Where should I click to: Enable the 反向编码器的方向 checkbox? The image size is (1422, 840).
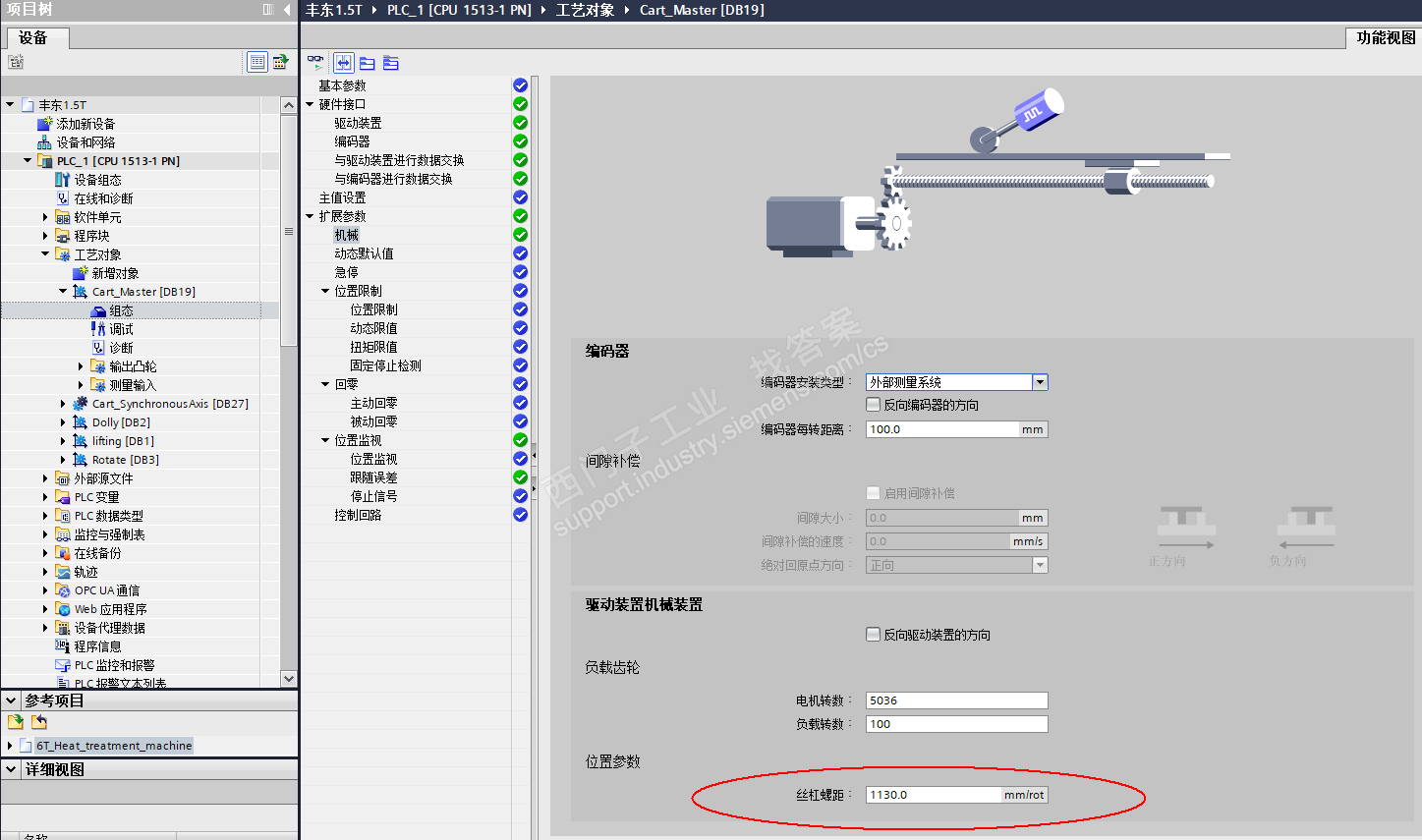pyautogui.click(x=873, y=405)
